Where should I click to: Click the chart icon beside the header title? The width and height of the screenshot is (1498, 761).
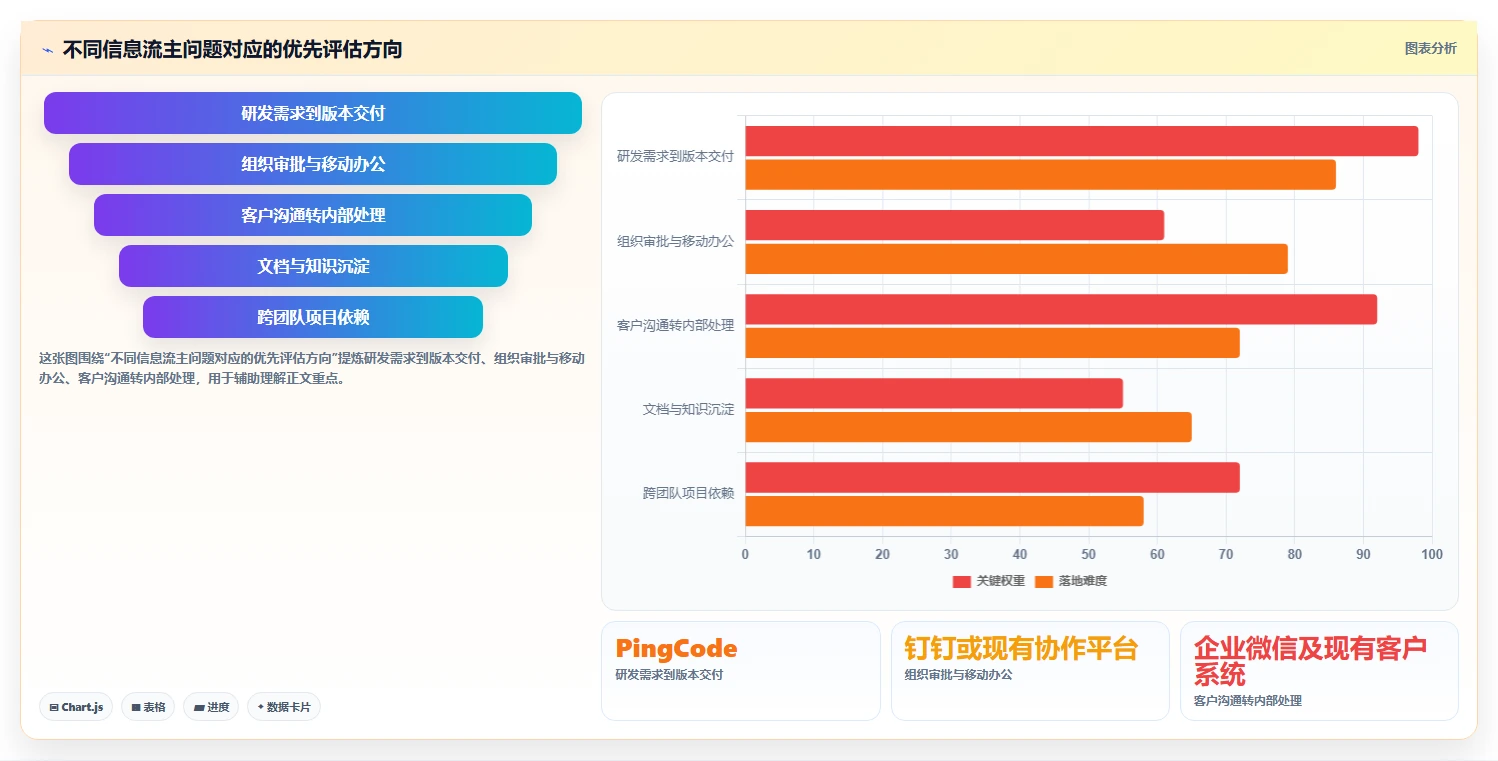47,50
